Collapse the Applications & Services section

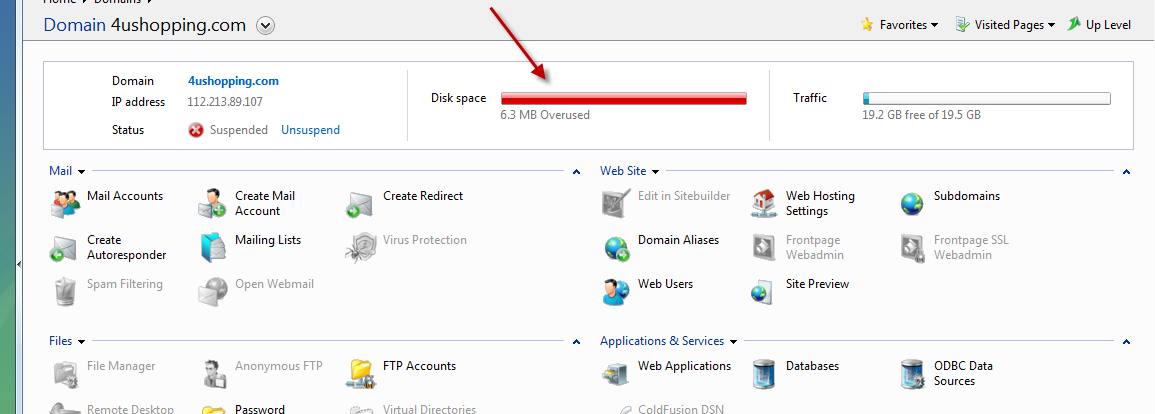[1126, 342]
